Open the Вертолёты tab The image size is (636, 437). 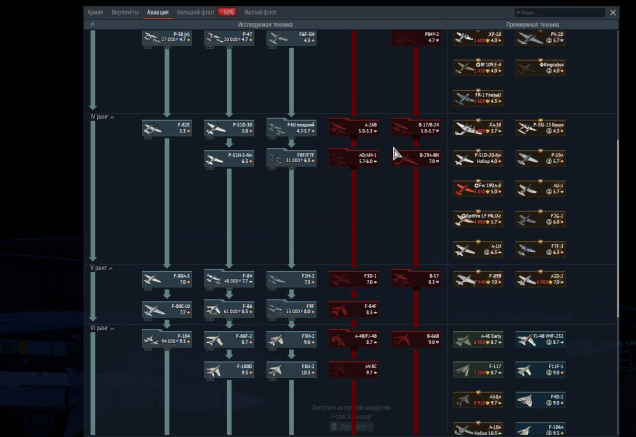point(124,13)
